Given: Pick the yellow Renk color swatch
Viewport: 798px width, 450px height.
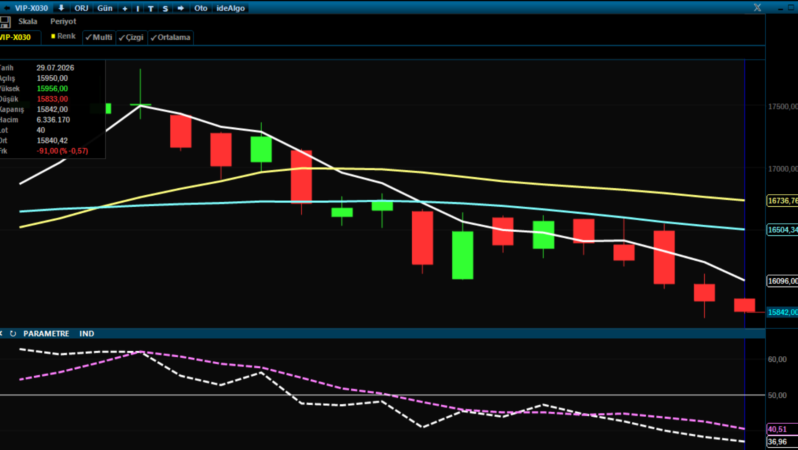Looking at the screenshot, I should 53,36.
